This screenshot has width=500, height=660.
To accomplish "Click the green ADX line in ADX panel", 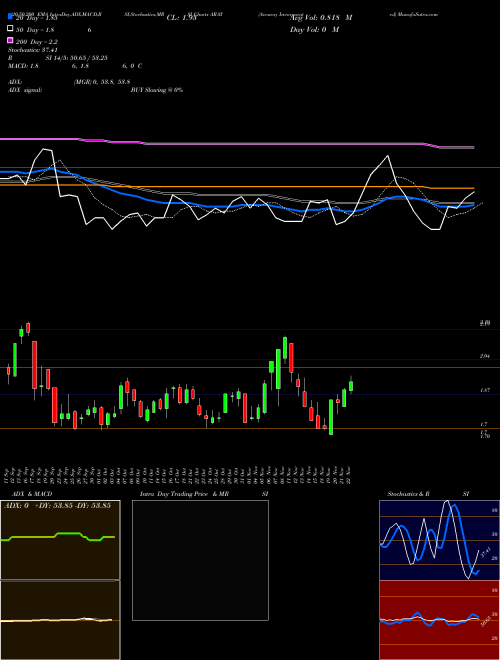I will click(x=58, y=536).
